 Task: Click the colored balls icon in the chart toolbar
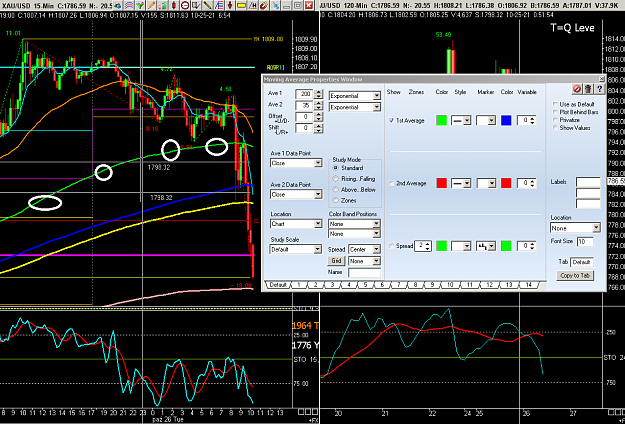click(x=118, y=6)
